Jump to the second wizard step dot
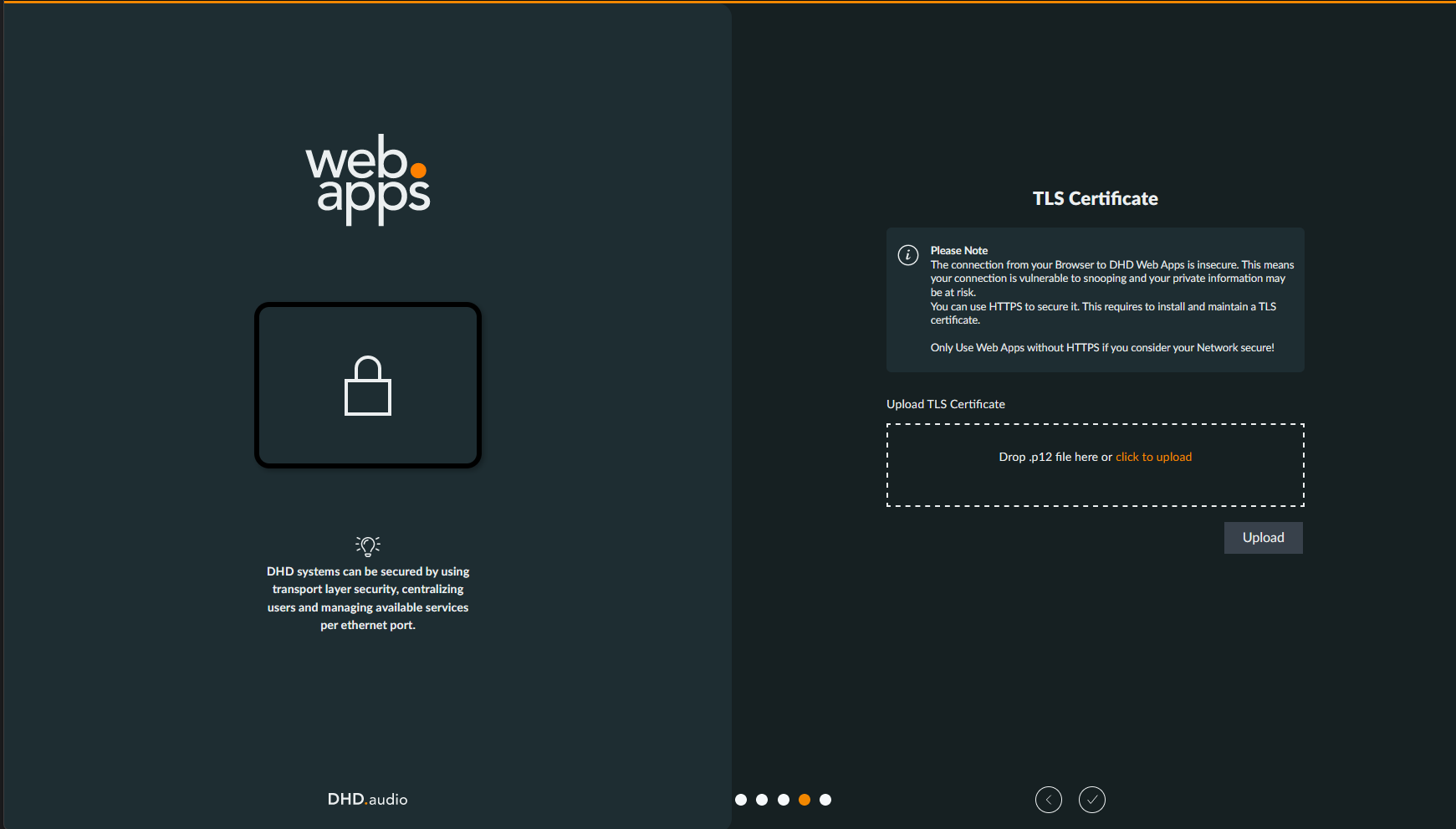This screenshot has height=829, width=1456. 762,800
